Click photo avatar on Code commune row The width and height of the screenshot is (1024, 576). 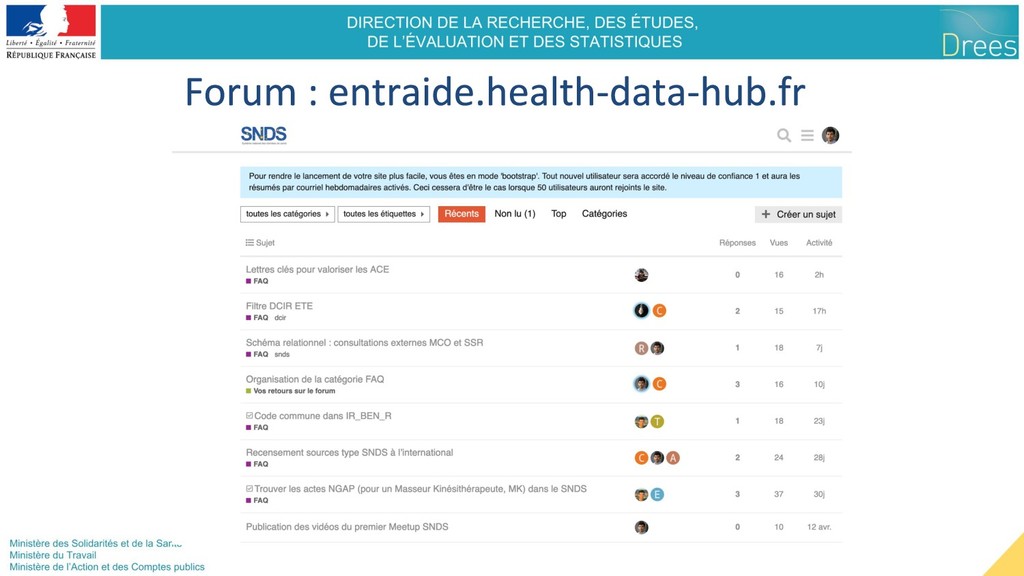coord(641,421)
